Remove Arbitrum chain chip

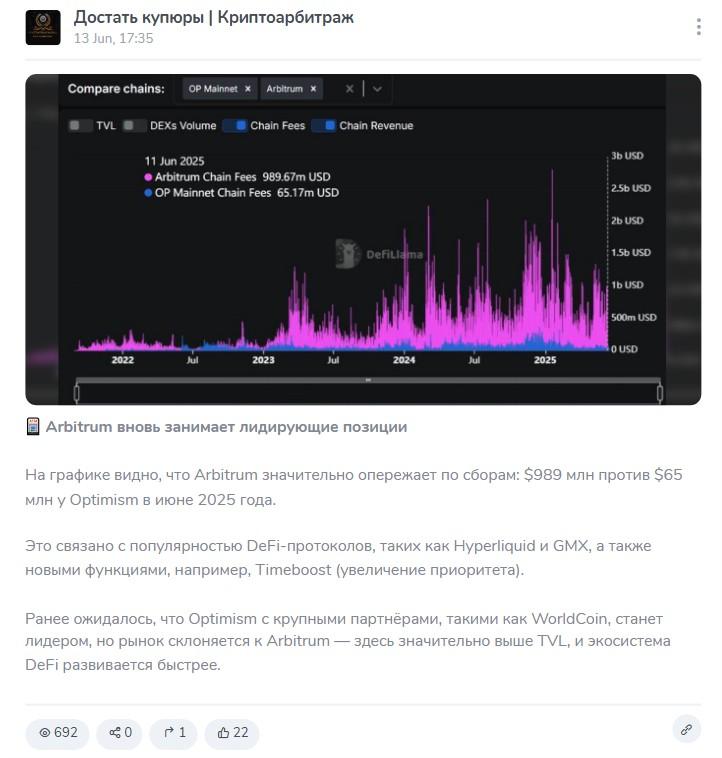click(313, 89)
